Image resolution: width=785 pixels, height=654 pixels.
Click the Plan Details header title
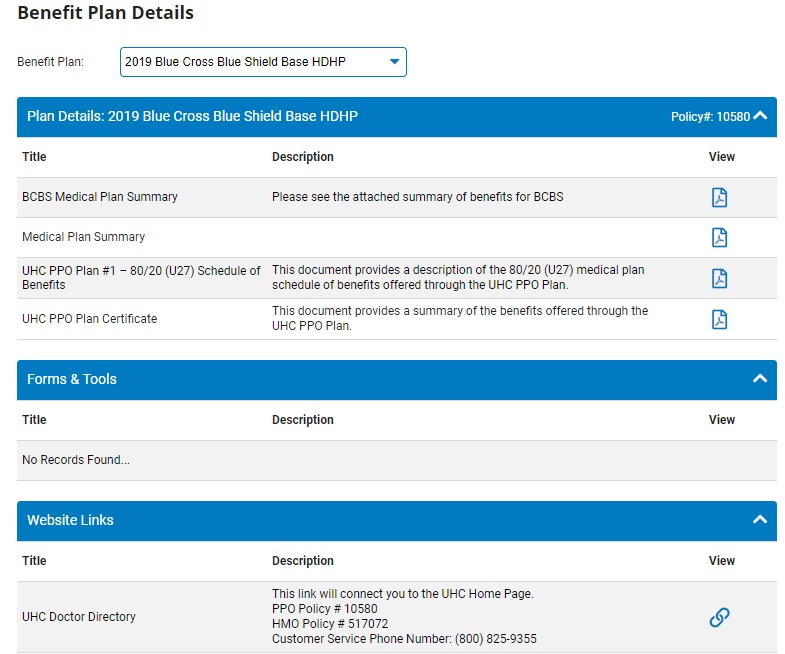click(192, 117)
